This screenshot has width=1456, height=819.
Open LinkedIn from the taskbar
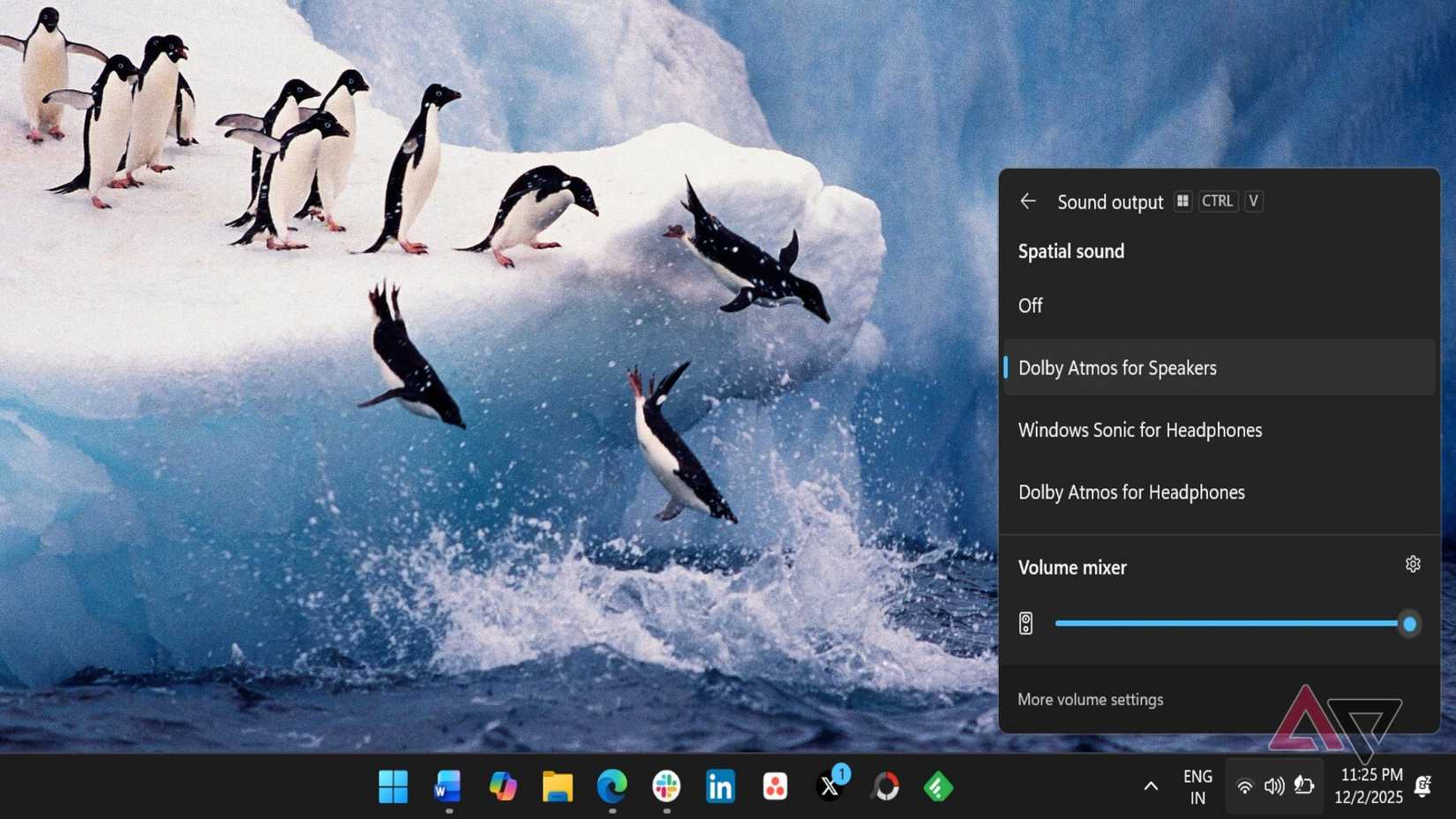click(720, 786)
